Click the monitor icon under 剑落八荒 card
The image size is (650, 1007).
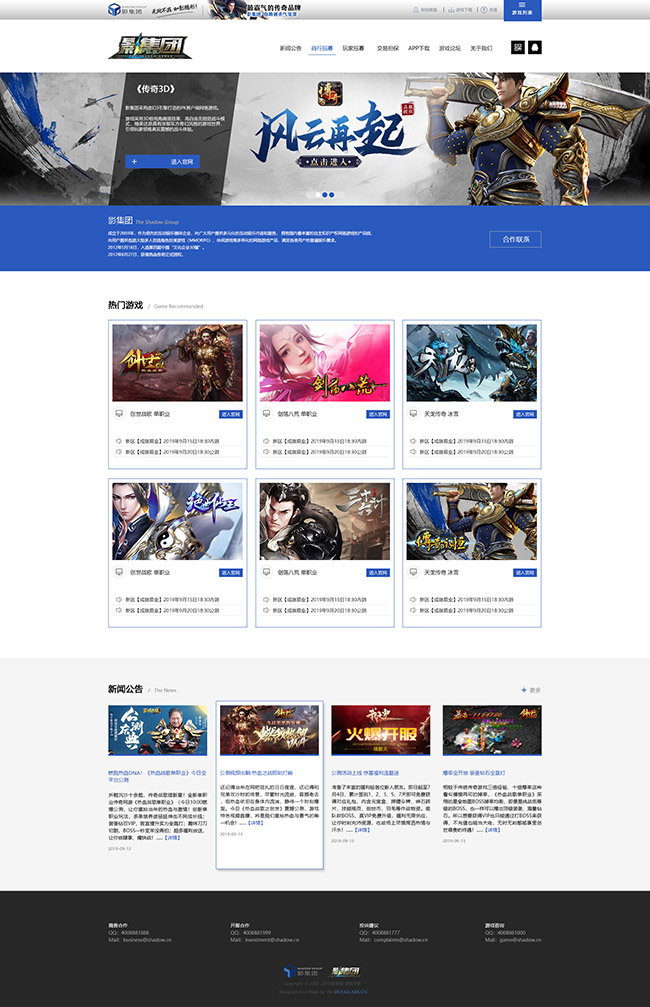266,413
